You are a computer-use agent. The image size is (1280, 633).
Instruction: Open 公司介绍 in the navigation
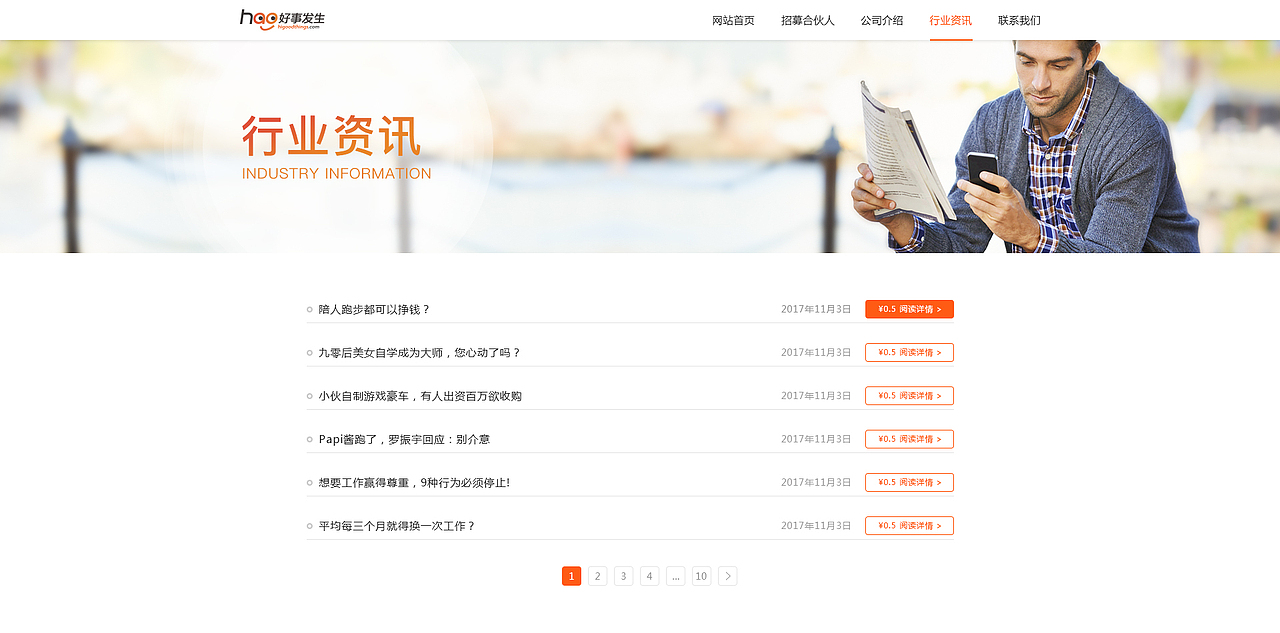click(x=881, y=20)
